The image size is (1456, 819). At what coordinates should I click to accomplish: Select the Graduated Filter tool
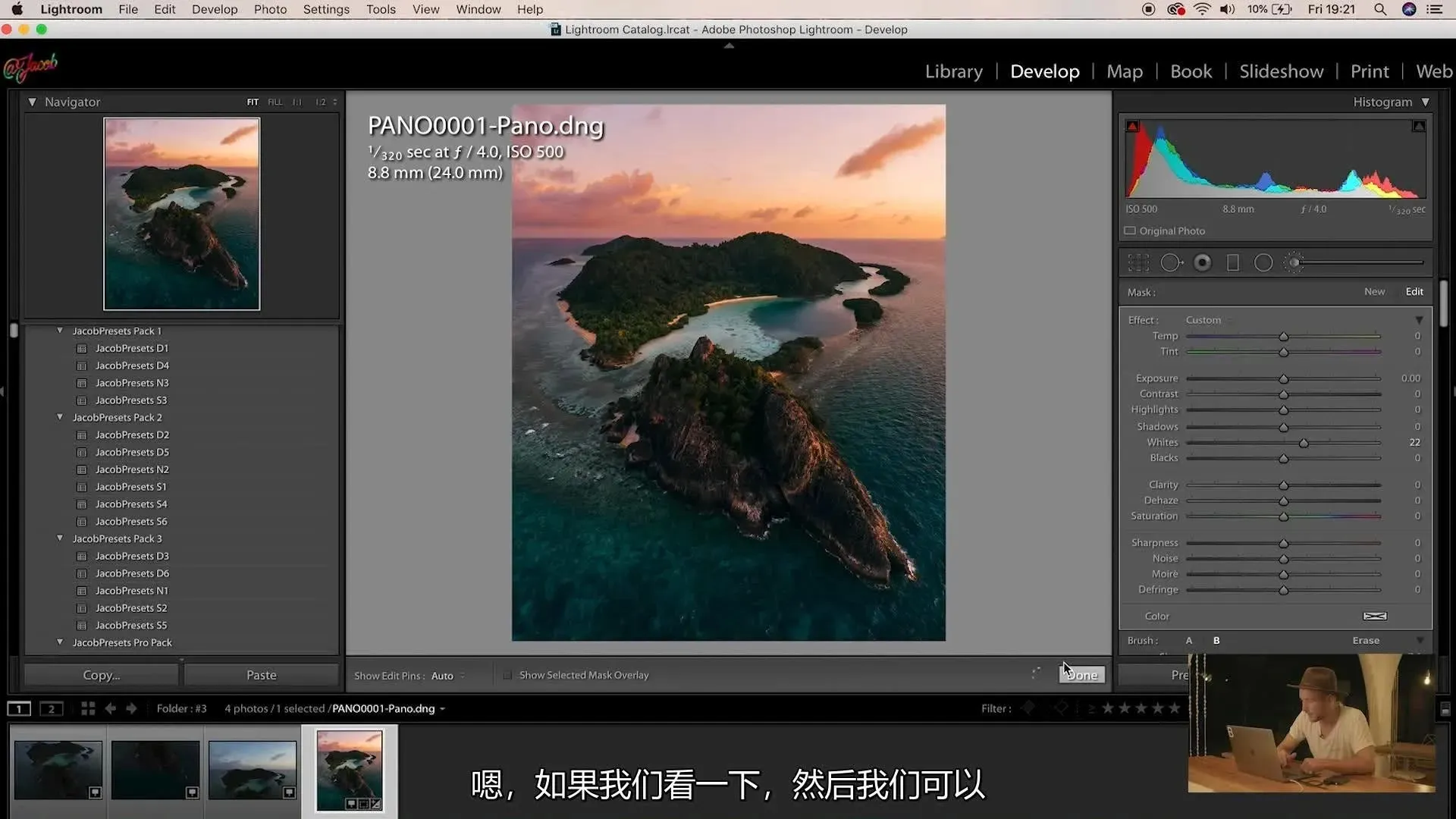pos(1233,262)
